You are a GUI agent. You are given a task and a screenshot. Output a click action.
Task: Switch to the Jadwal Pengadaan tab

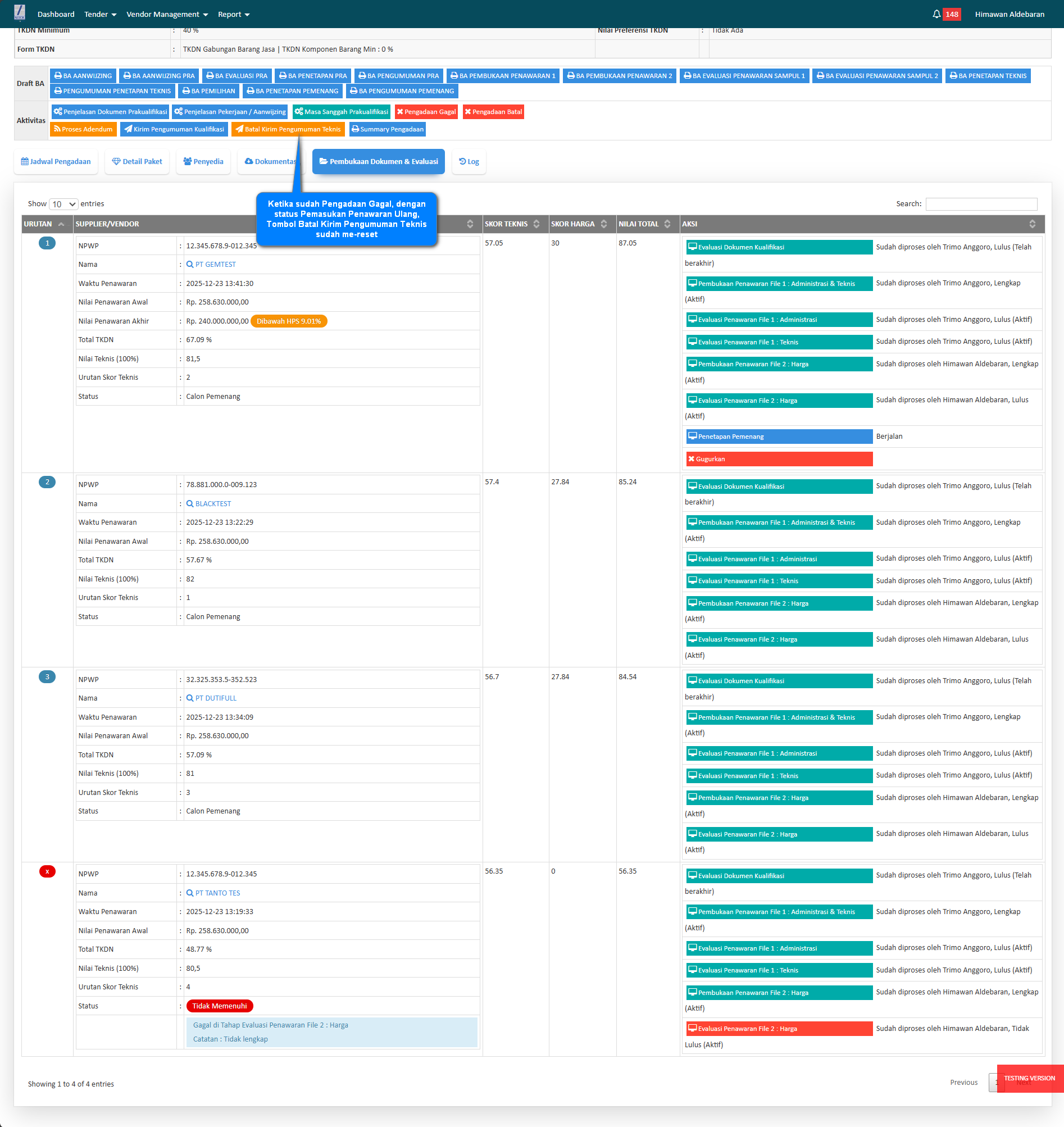pos(56,162)
